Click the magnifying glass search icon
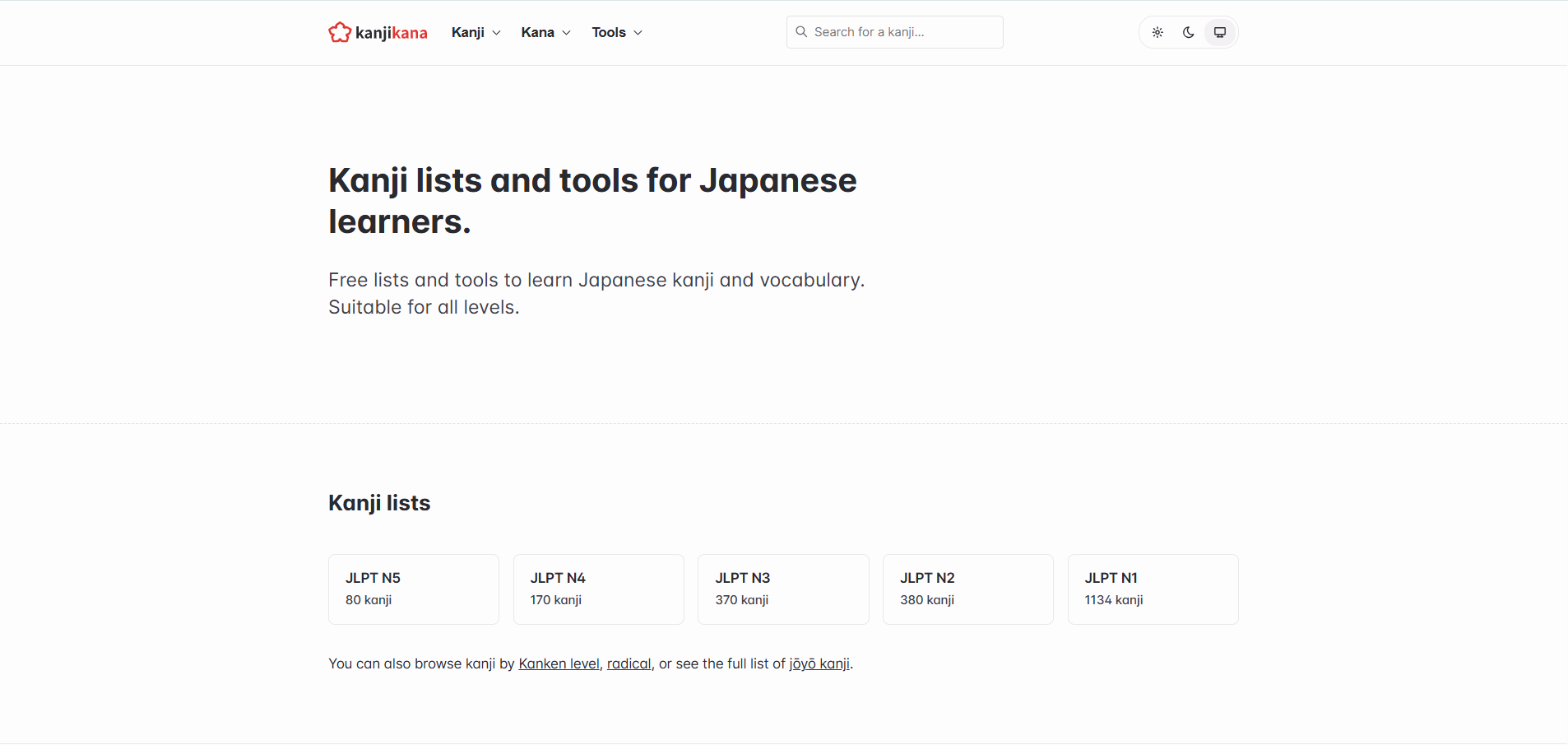The image size is (1568, 745). click(x=801, y=32)
